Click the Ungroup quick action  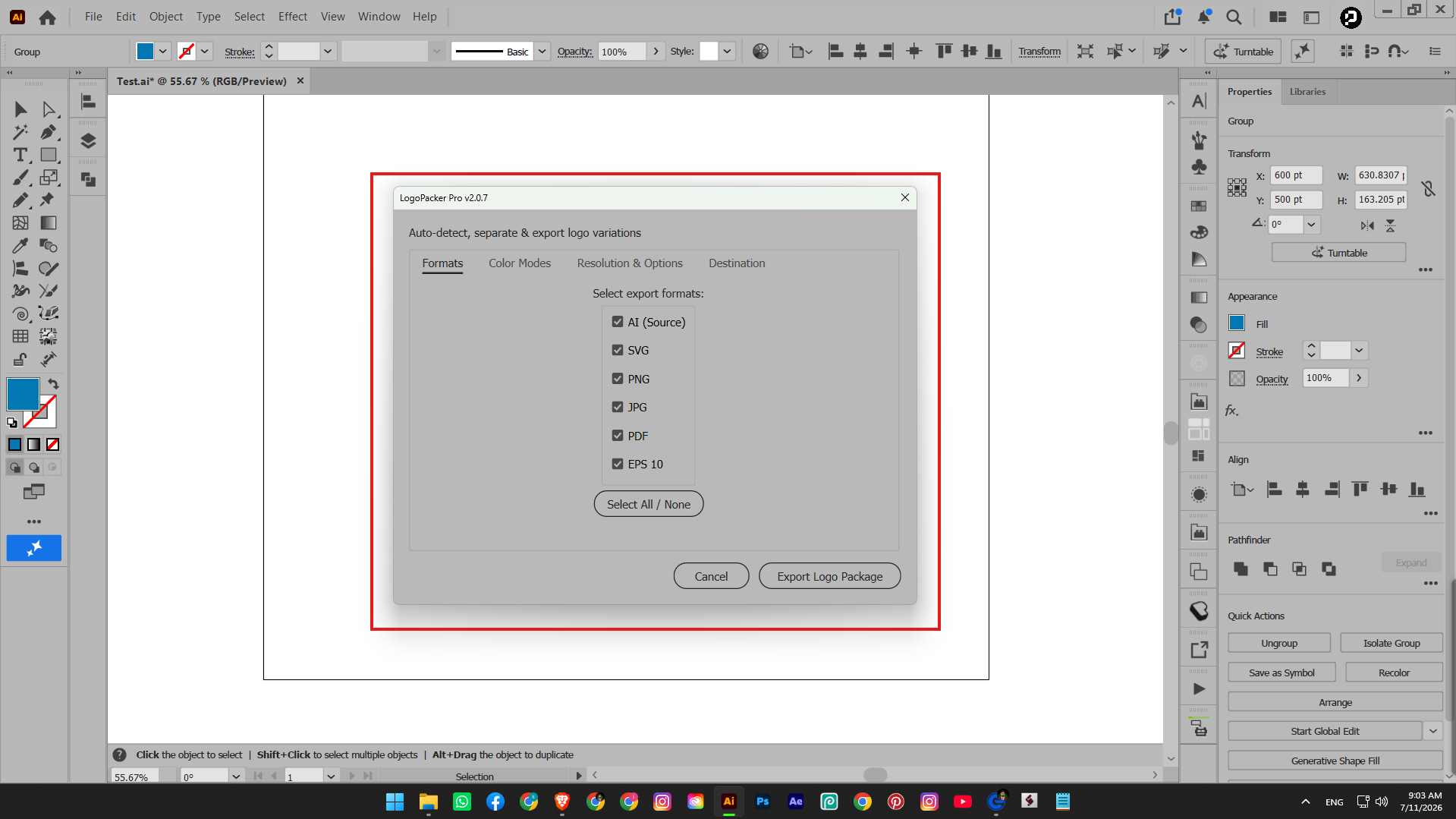[1279, 643]
